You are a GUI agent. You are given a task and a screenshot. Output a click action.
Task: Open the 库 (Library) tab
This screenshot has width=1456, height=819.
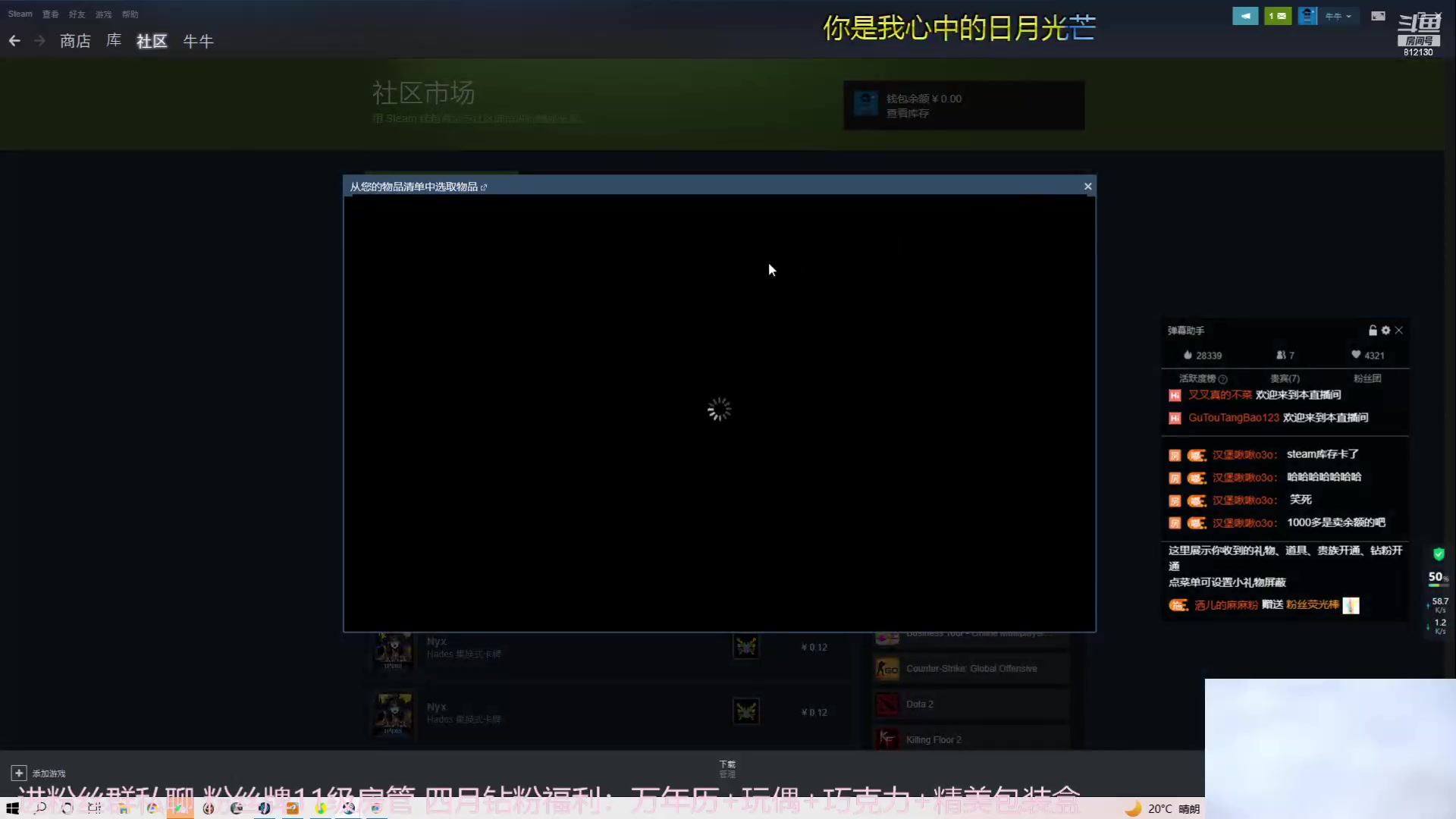tap(114, 41)
